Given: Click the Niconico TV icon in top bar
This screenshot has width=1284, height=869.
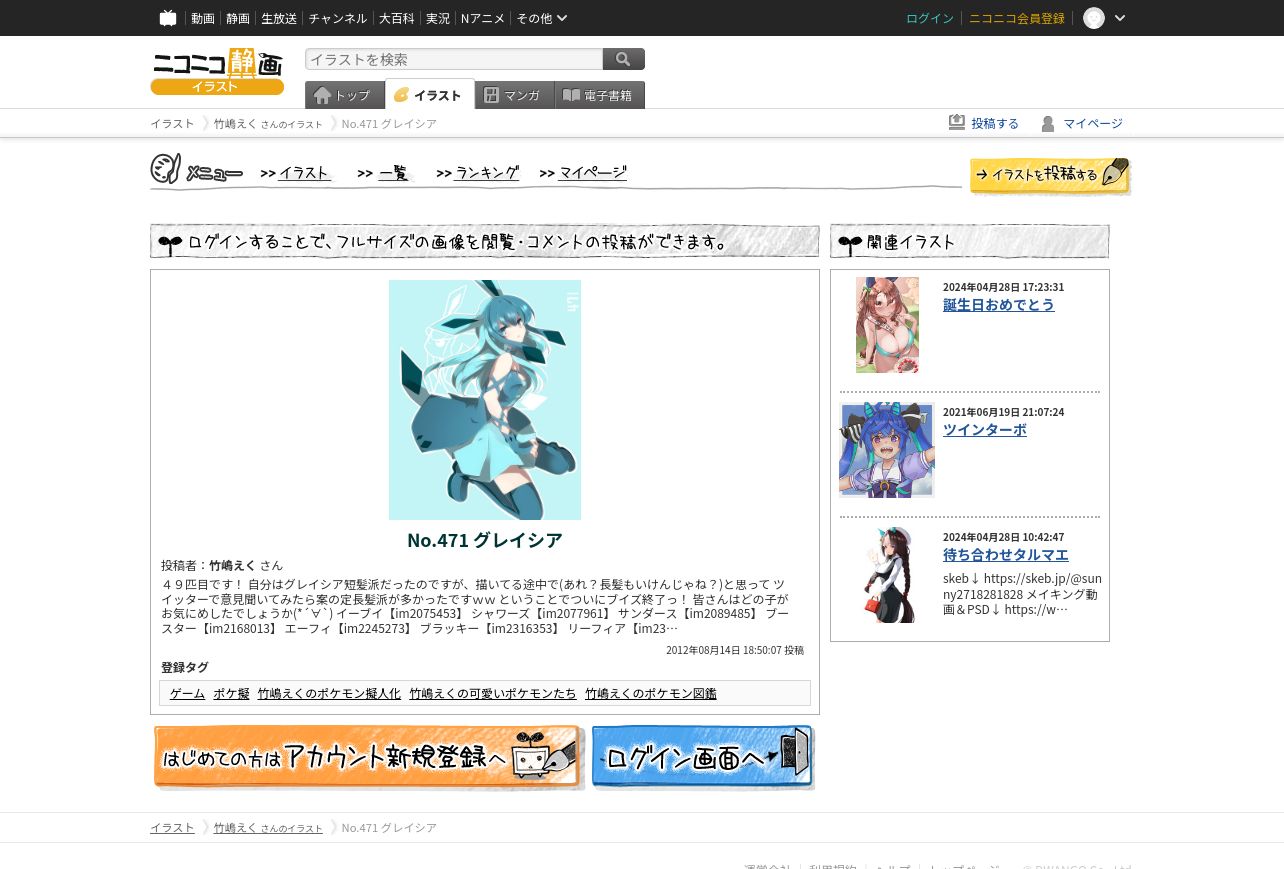Looking at the screenshot, I should [x=168, y=18].
